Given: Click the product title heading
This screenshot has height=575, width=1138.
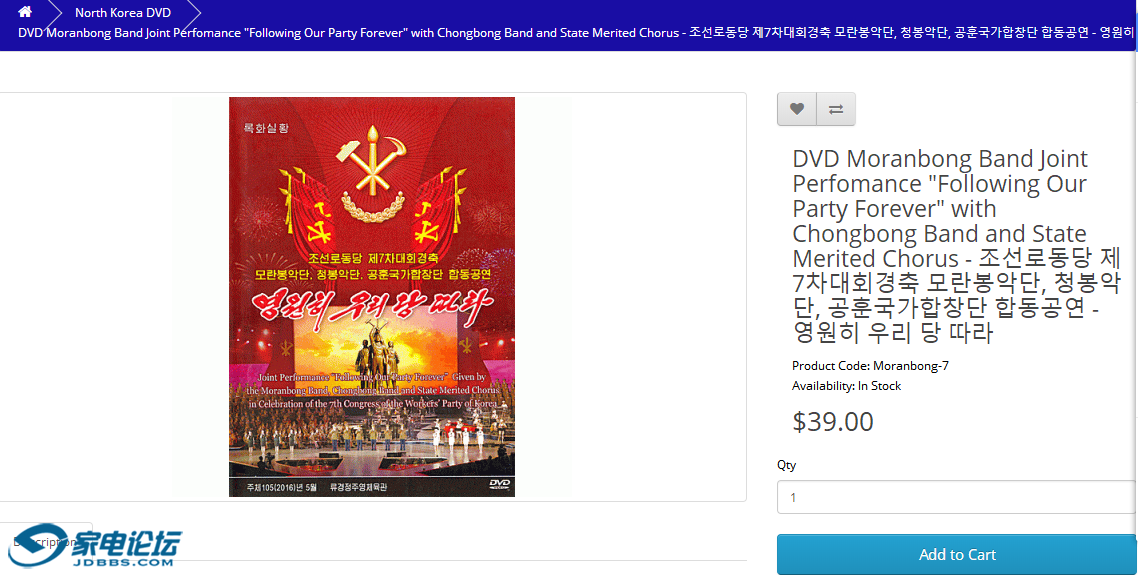Looking at the screenshot, I should pyautogui.click(x=957, y=245).
